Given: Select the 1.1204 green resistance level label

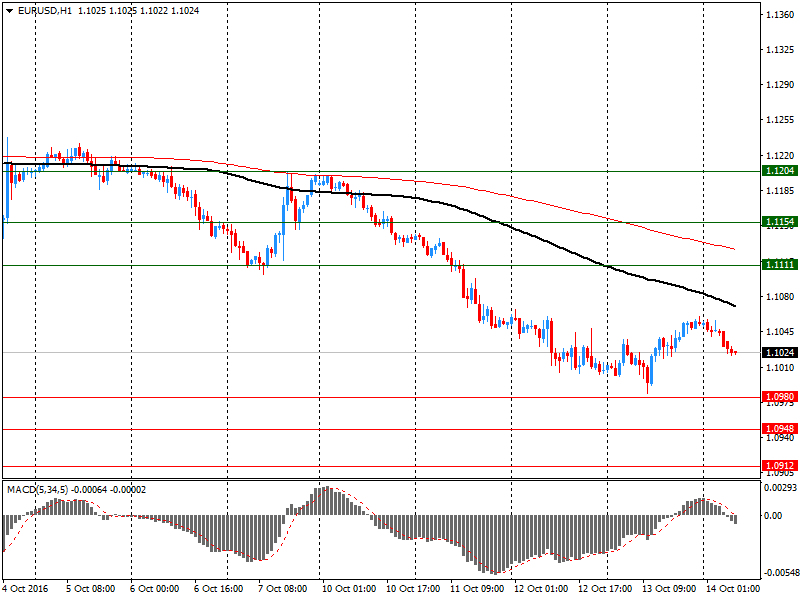Looking at the screenshot, I should (780, 170).
